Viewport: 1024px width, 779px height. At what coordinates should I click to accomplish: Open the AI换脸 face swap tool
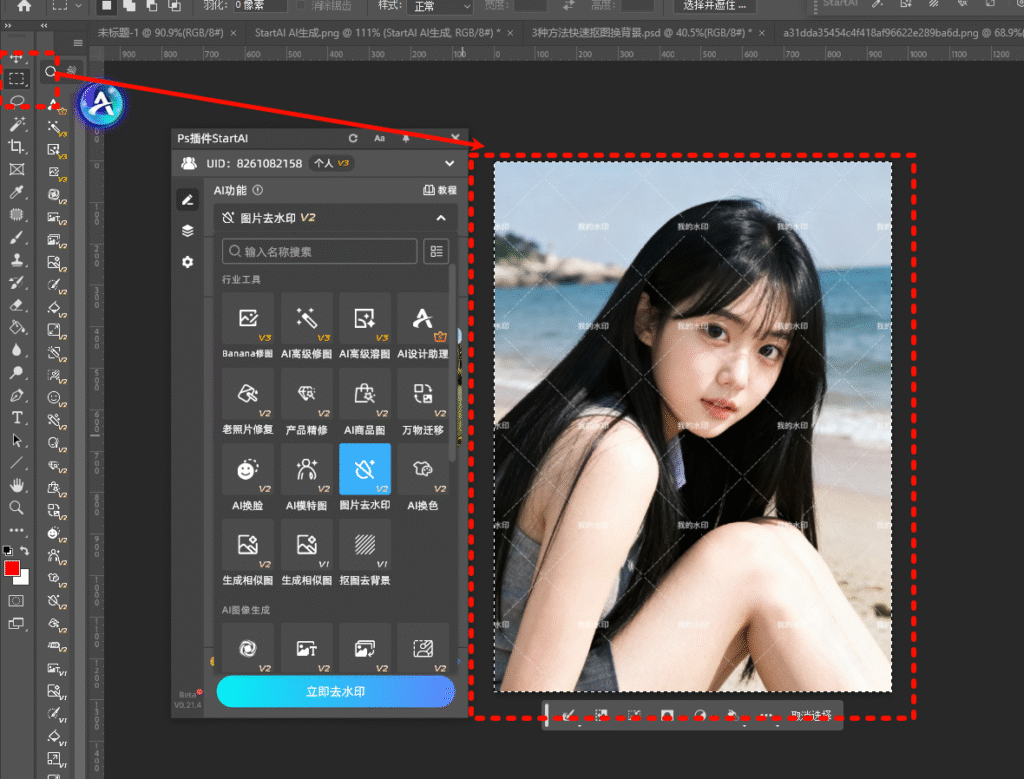click(248, 469)
